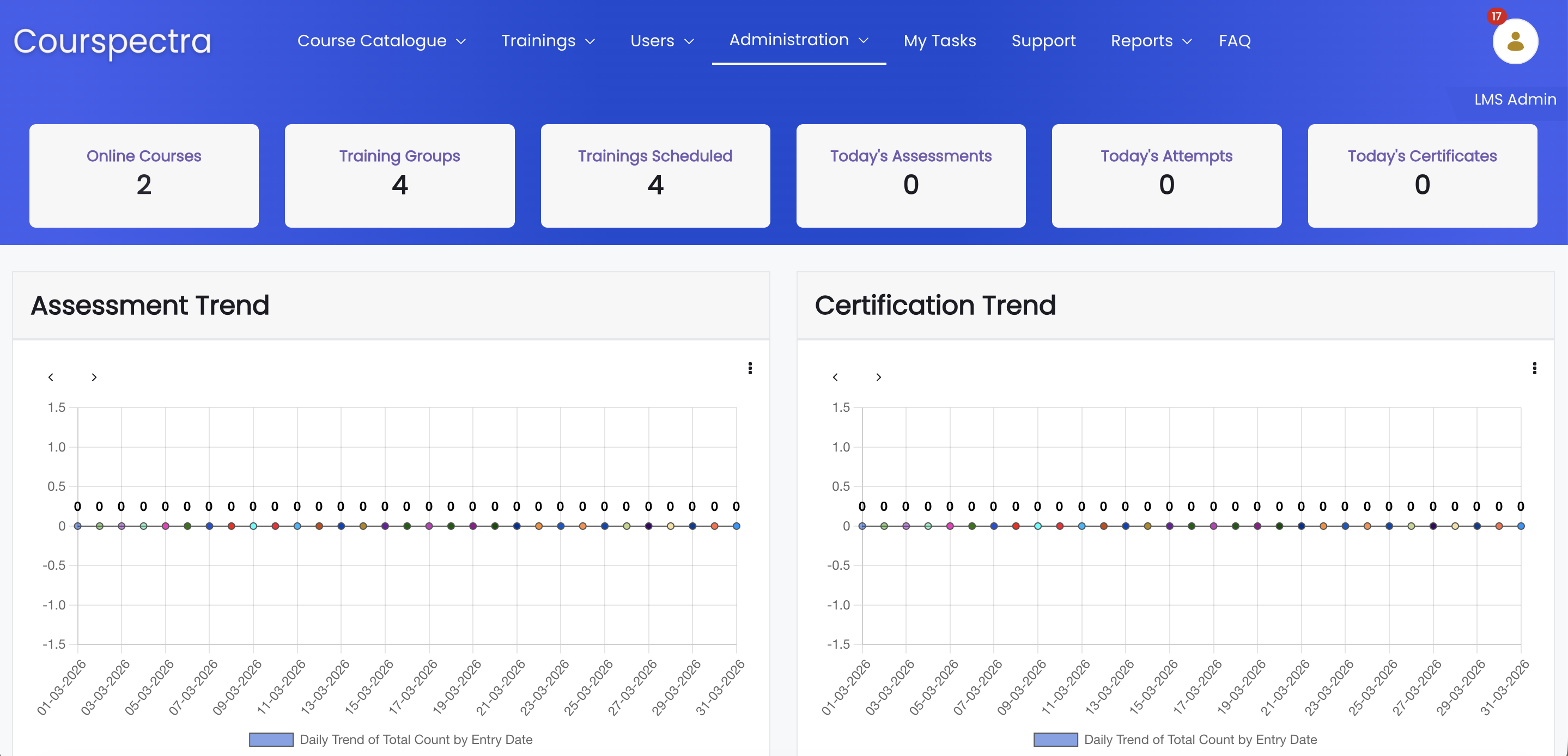
Task: Open Certification Trend chart three-dot menu
Action: 1534,368
